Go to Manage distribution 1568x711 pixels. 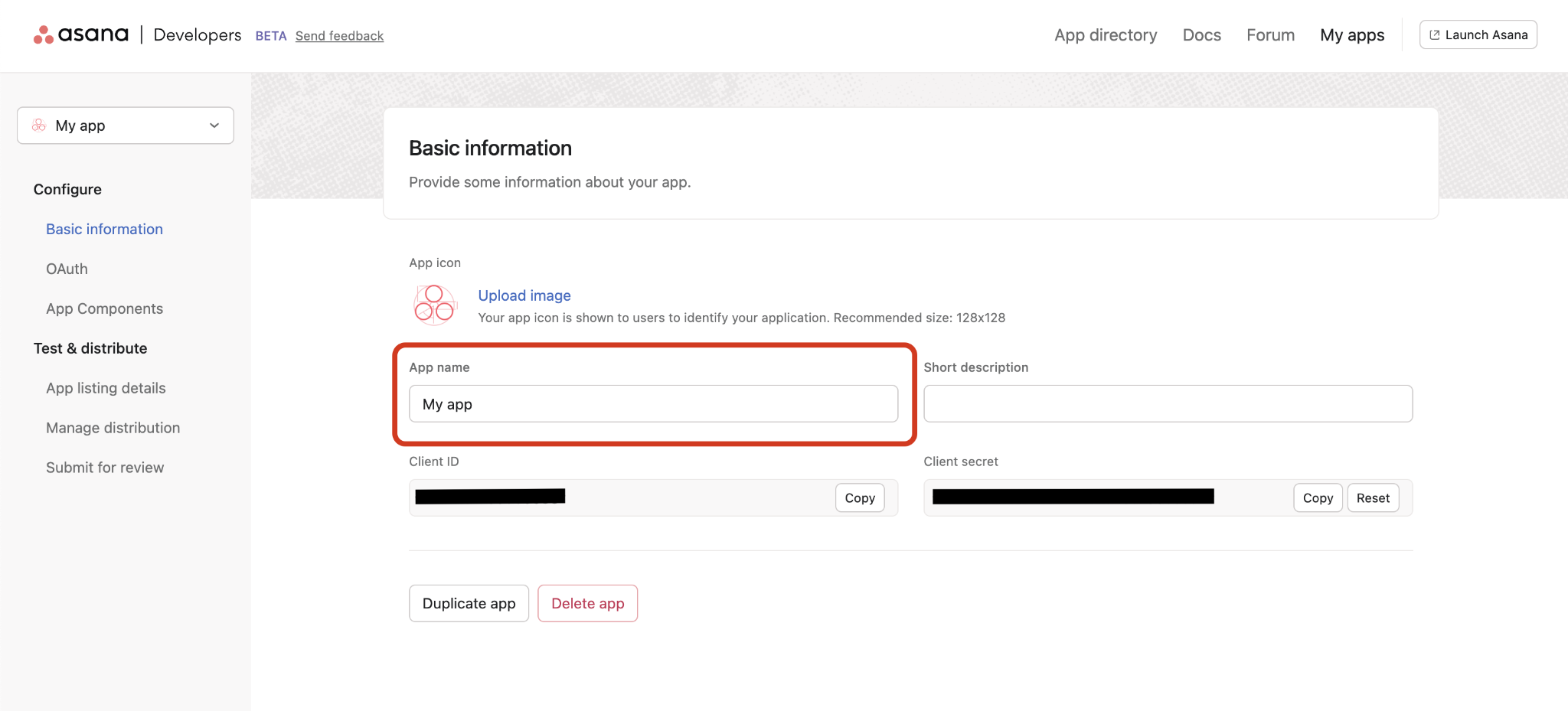113,428
